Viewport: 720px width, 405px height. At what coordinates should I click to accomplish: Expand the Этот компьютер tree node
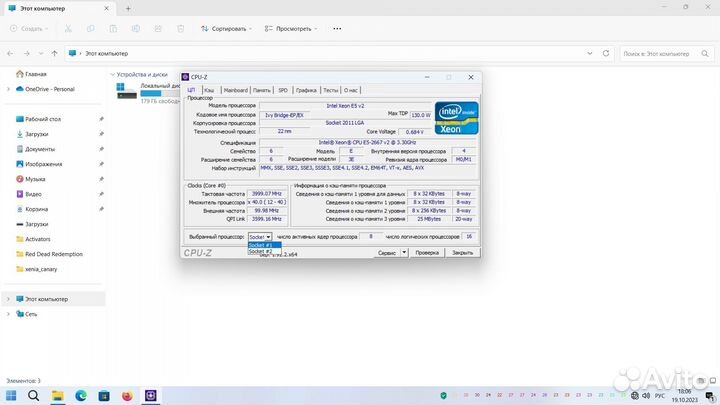coord(8,299)
